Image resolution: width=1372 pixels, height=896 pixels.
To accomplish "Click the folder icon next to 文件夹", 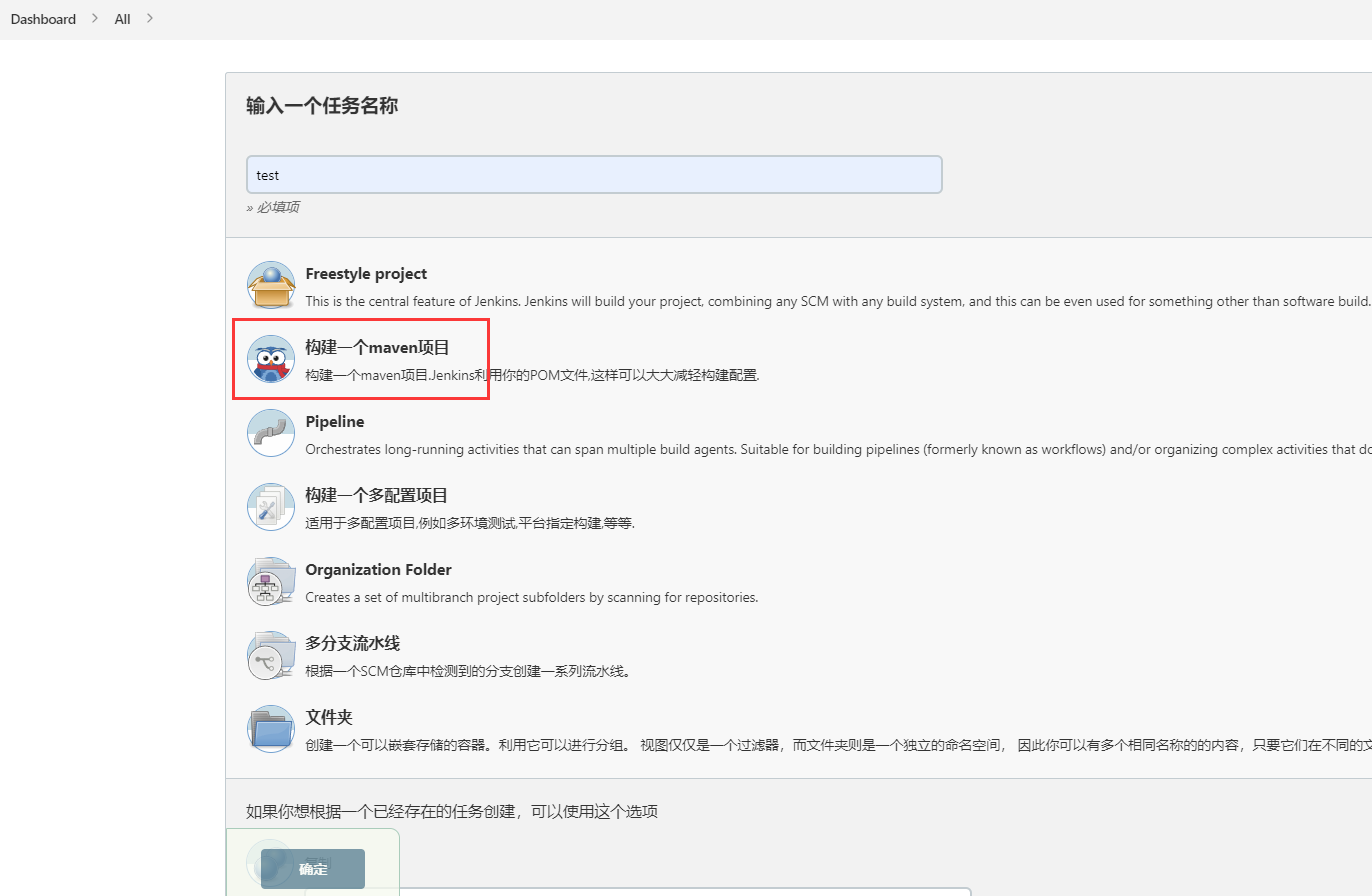I will pos(271,729).
